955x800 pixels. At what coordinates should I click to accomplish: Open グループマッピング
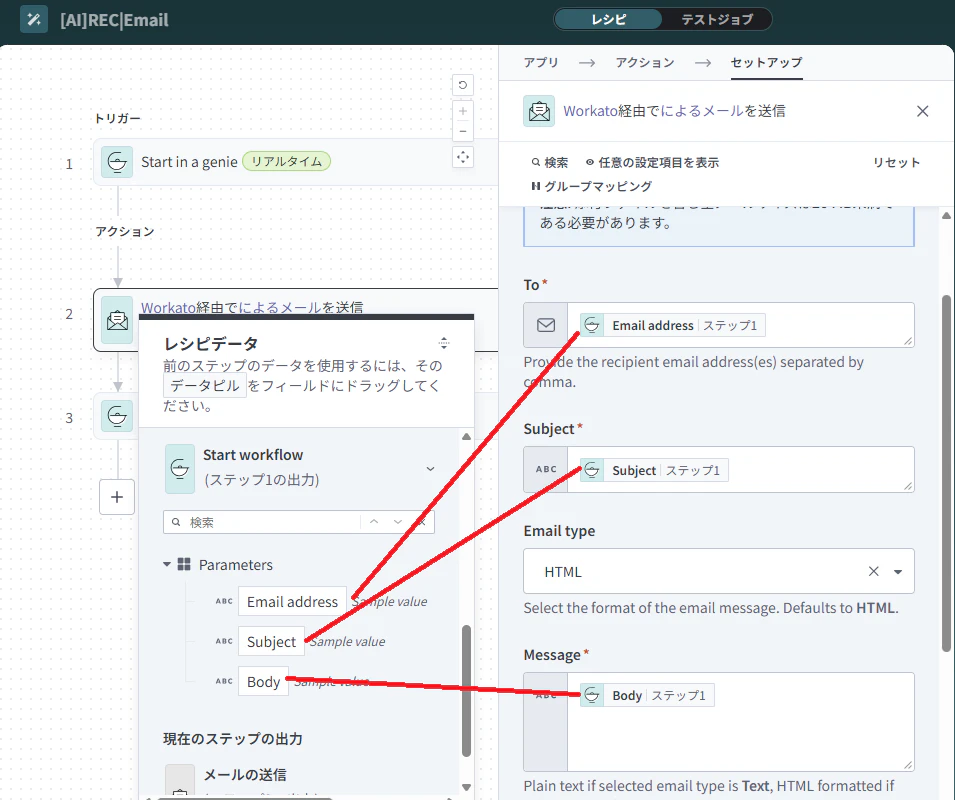(x=591, y=186)
